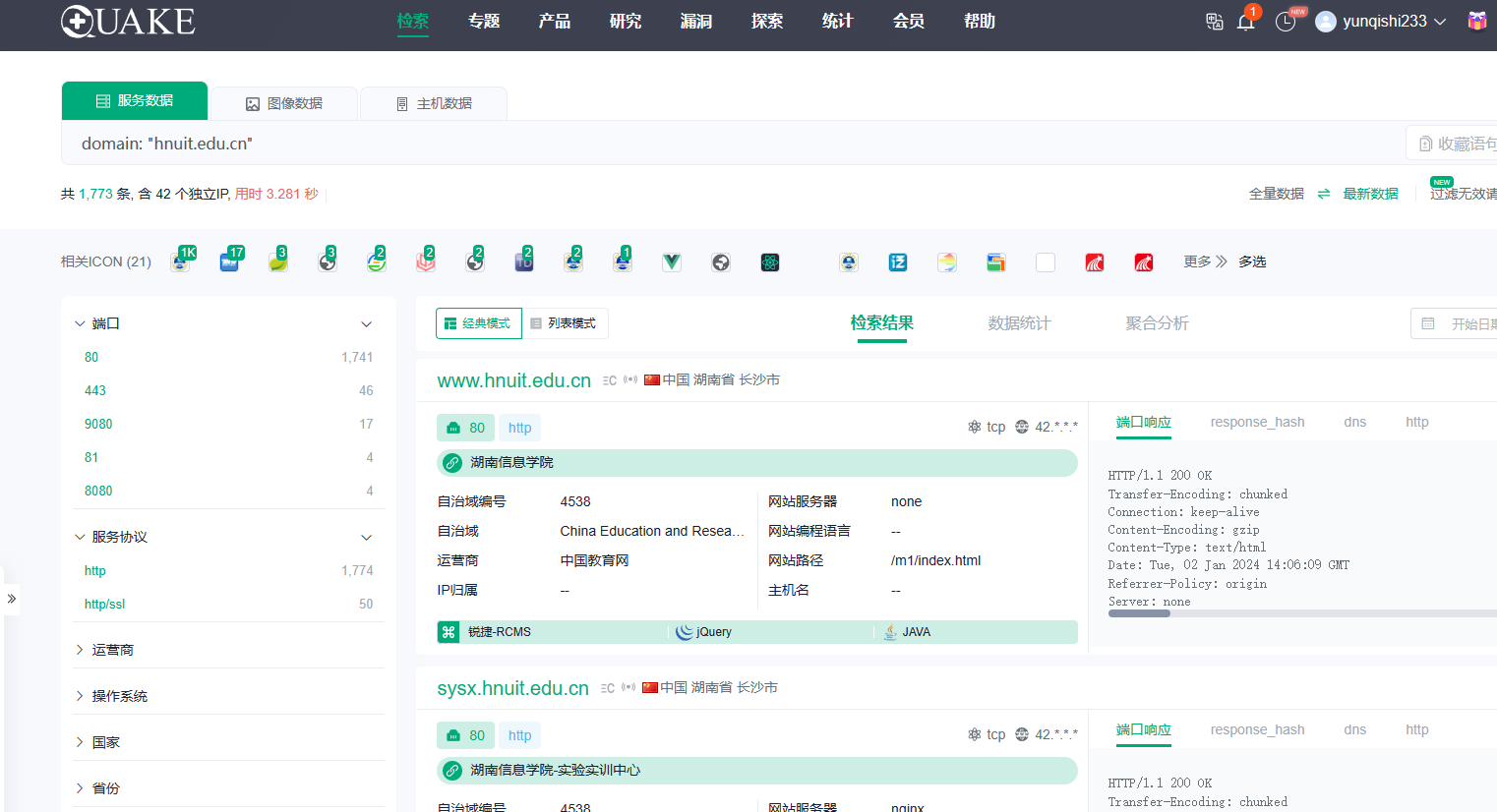1497x812 pixels.
Task: Expand the 省份 filter section
Action: [80, 788]
